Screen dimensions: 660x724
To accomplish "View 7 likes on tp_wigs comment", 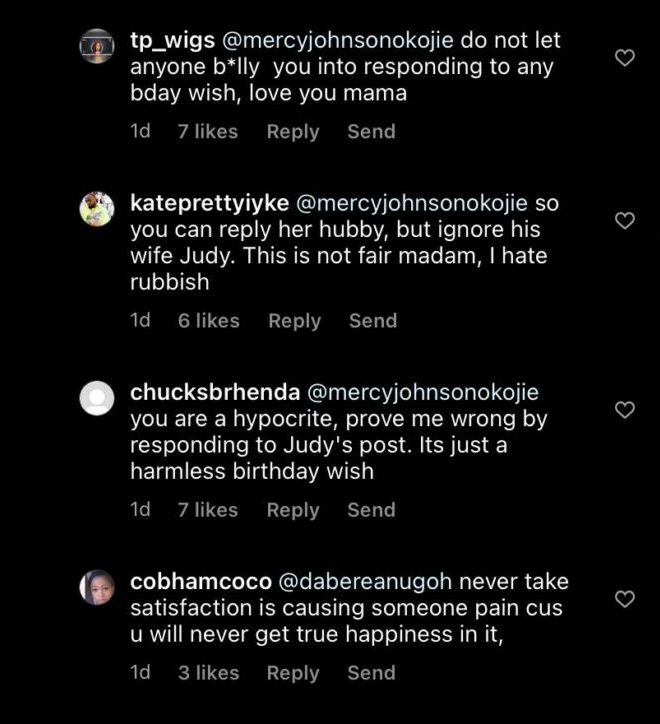I will (207, 131).
